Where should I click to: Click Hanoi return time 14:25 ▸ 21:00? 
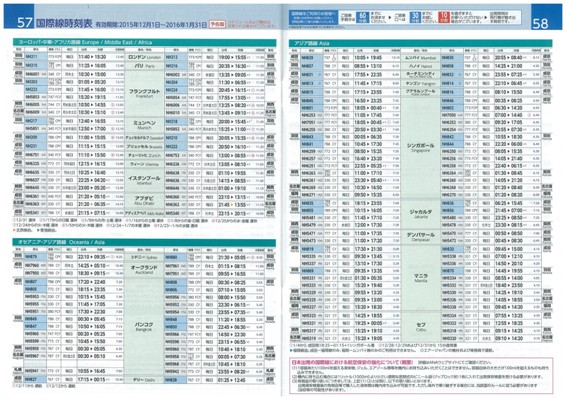tap(509, 66)
